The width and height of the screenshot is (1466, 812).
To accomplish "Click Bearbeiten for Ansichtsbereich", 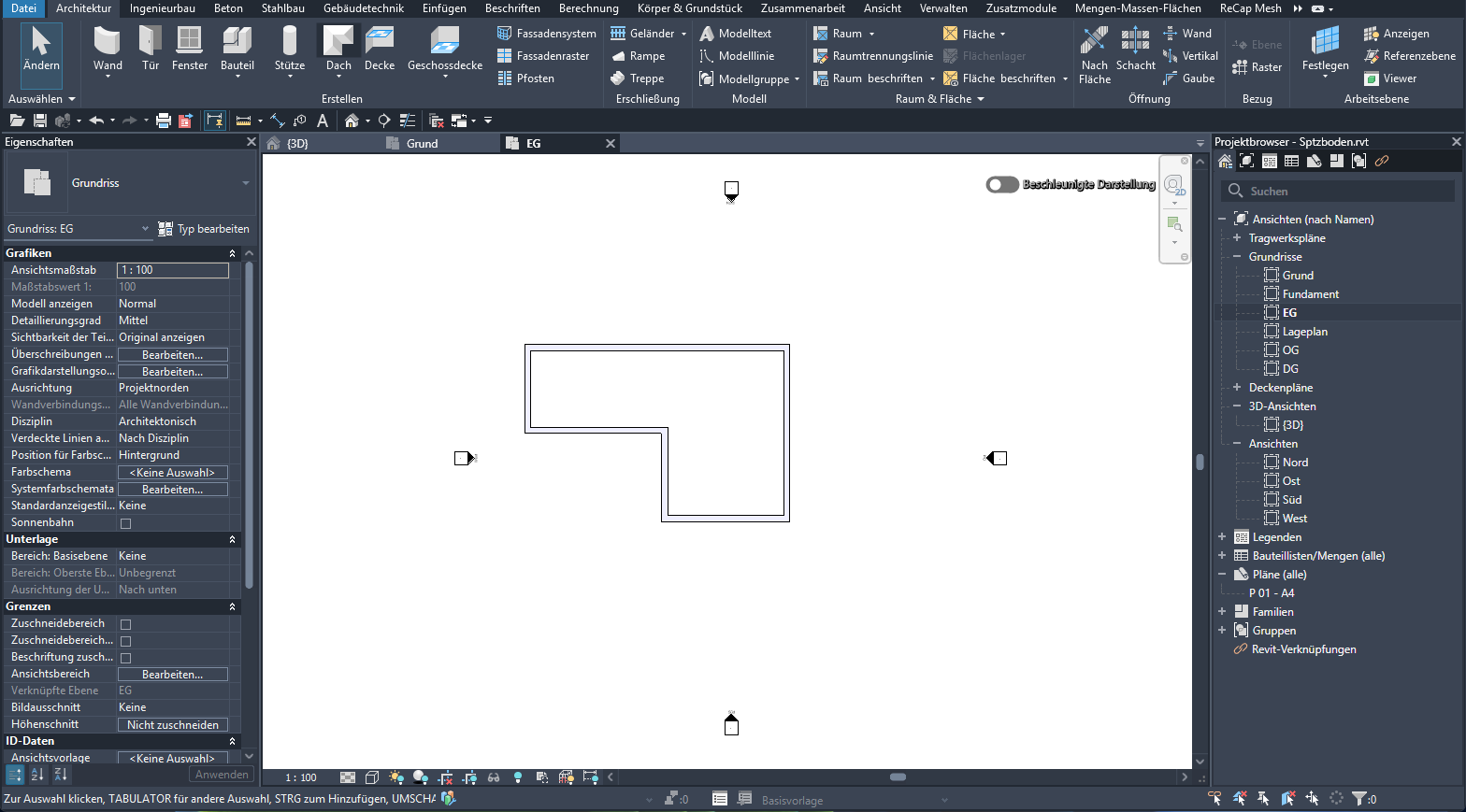I will pyautogui.click(x=173, y=675).
